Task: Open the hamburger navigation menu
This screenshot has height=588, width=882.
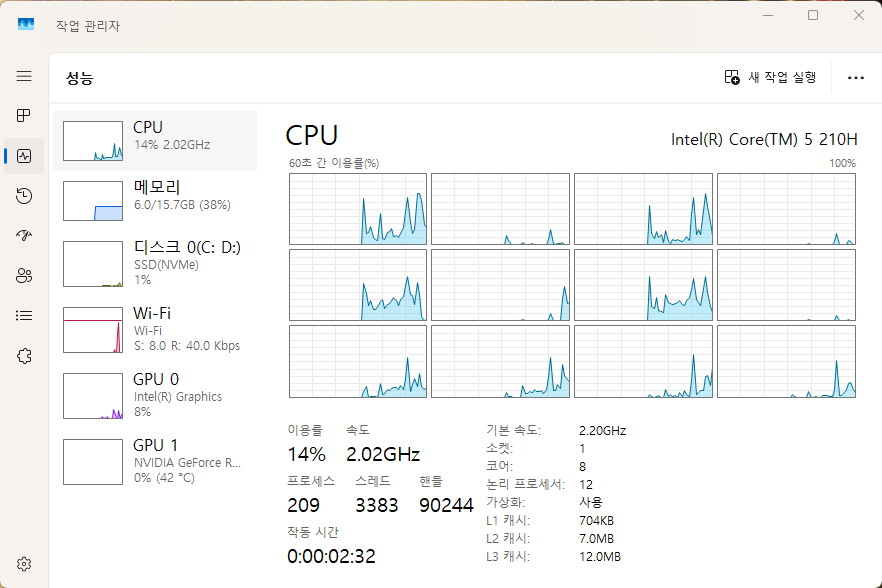Action: pyautogui.click(x=24, y=76)
